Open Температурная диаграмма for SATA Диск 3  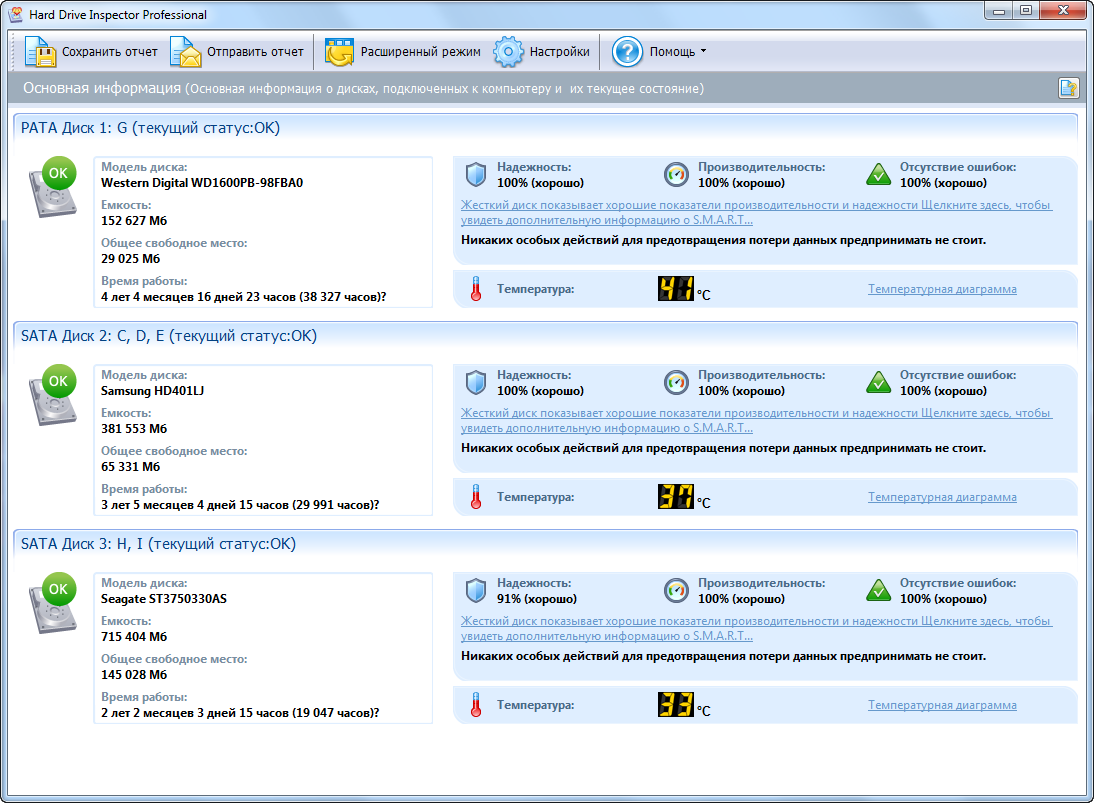tap(941, 704)
